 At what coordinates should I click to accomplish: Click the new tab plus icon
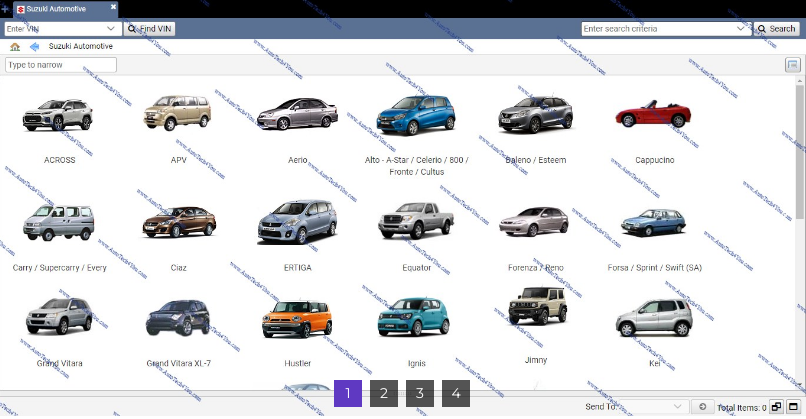coord(5,9)
